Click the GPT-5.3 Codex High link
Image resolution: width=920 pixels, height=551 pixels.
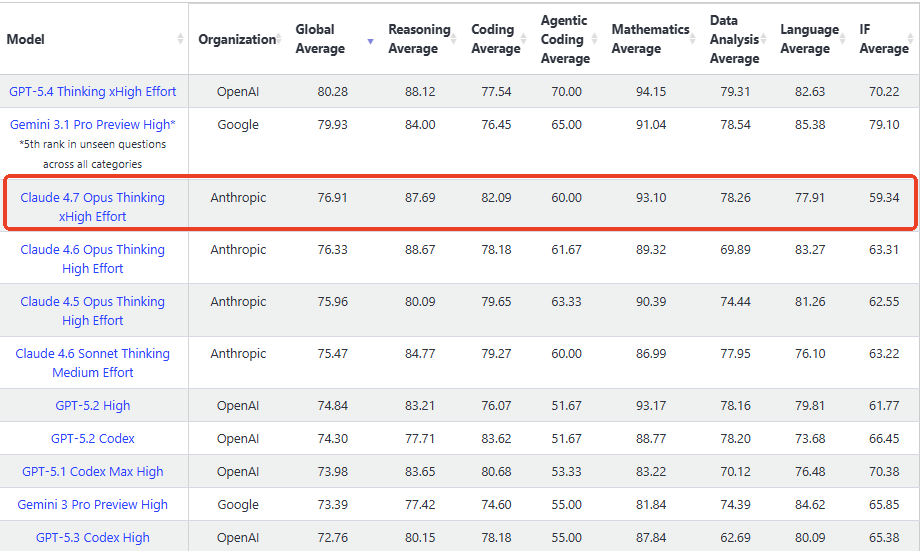tap(93, 538)
